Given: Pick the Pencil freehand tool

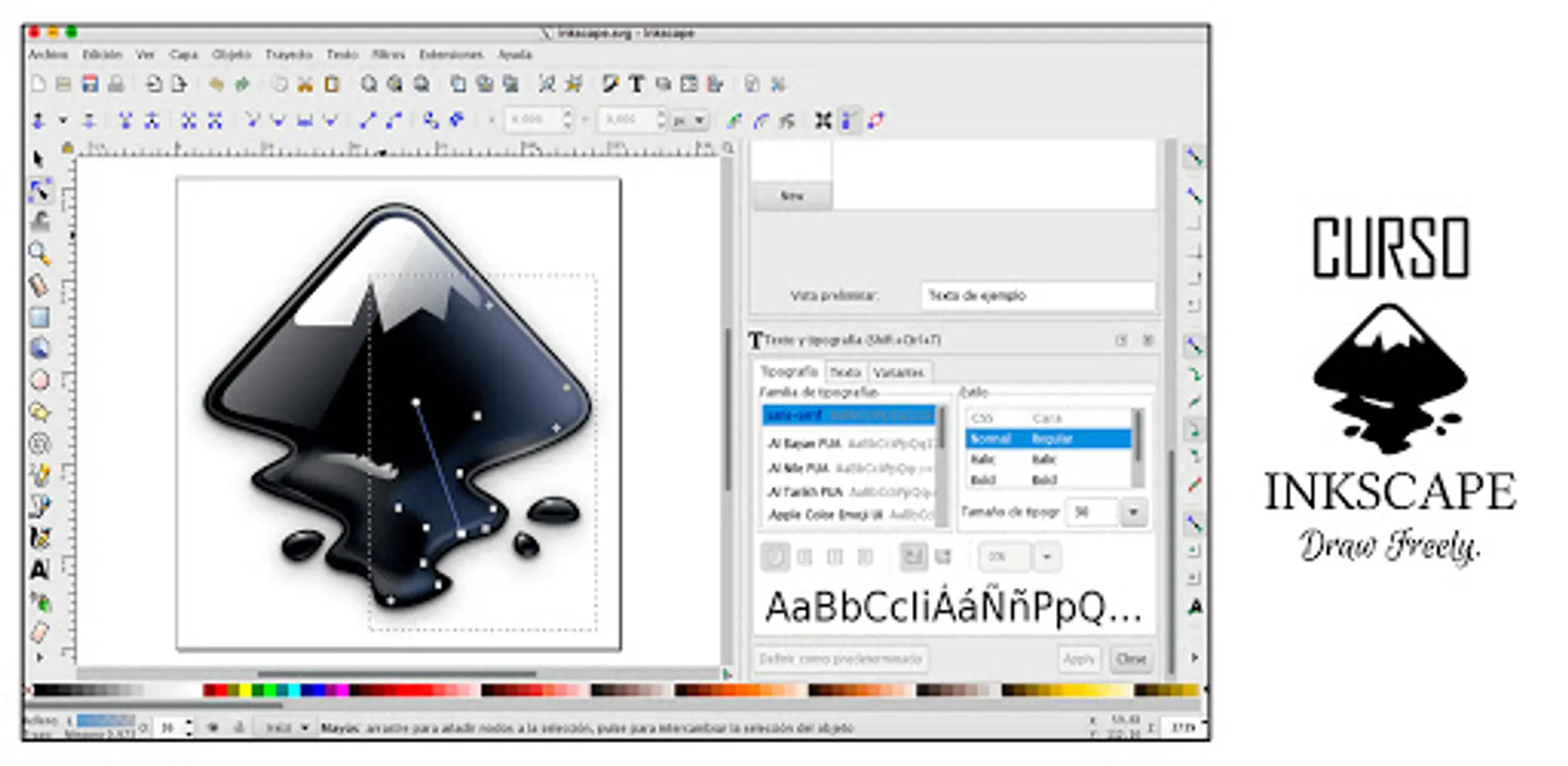Looking at the screenshot, I should point(39,475).
